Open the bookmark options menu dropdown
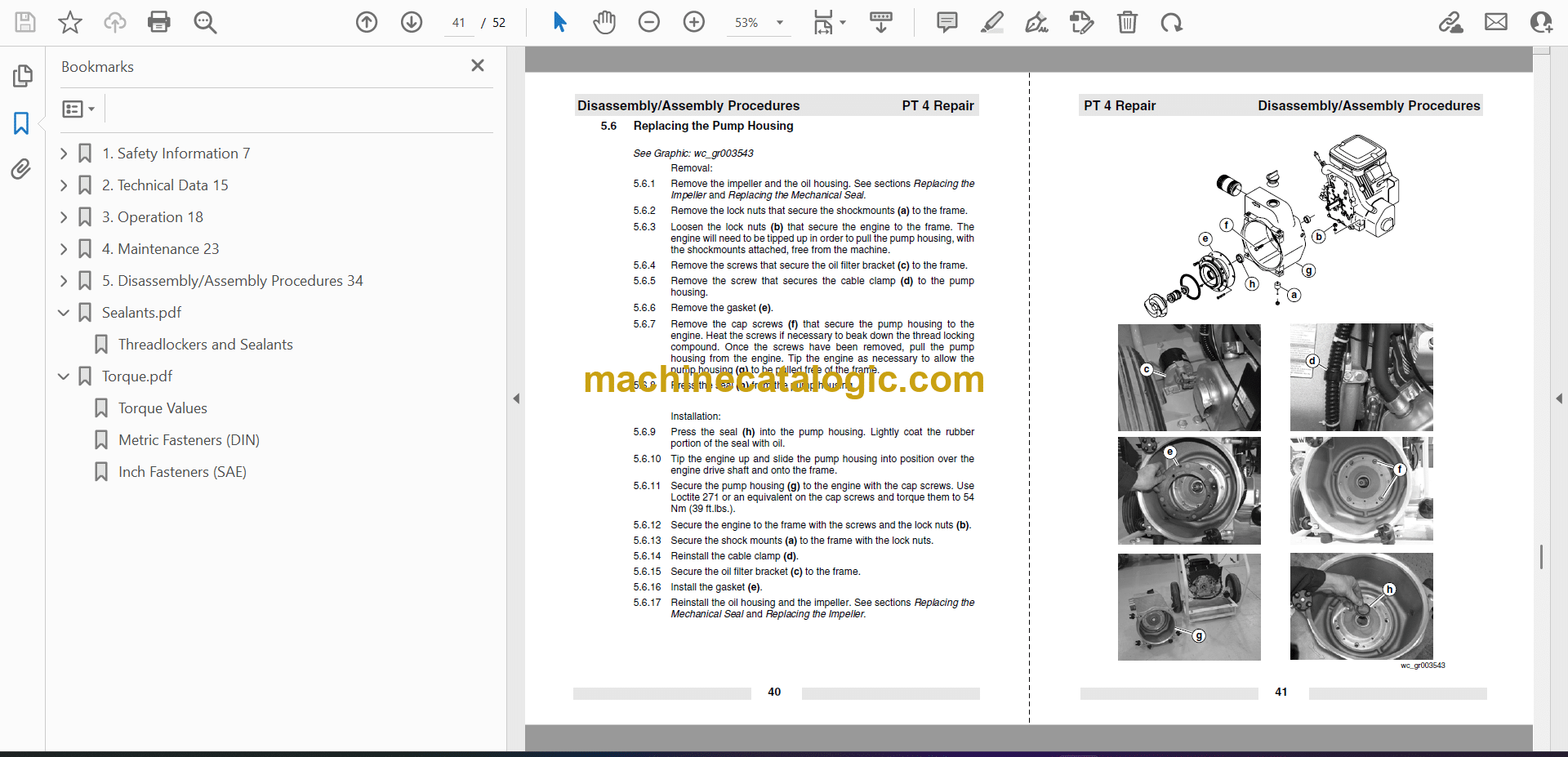 tap(79, 109)
